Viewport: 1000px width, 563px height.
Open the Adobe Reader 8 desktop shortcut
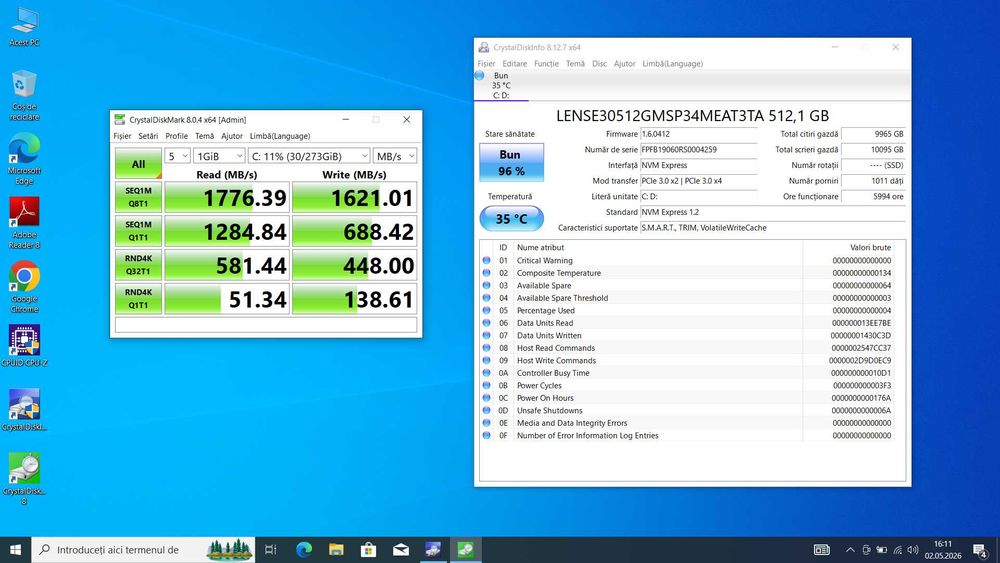click(x=24, y=223)
